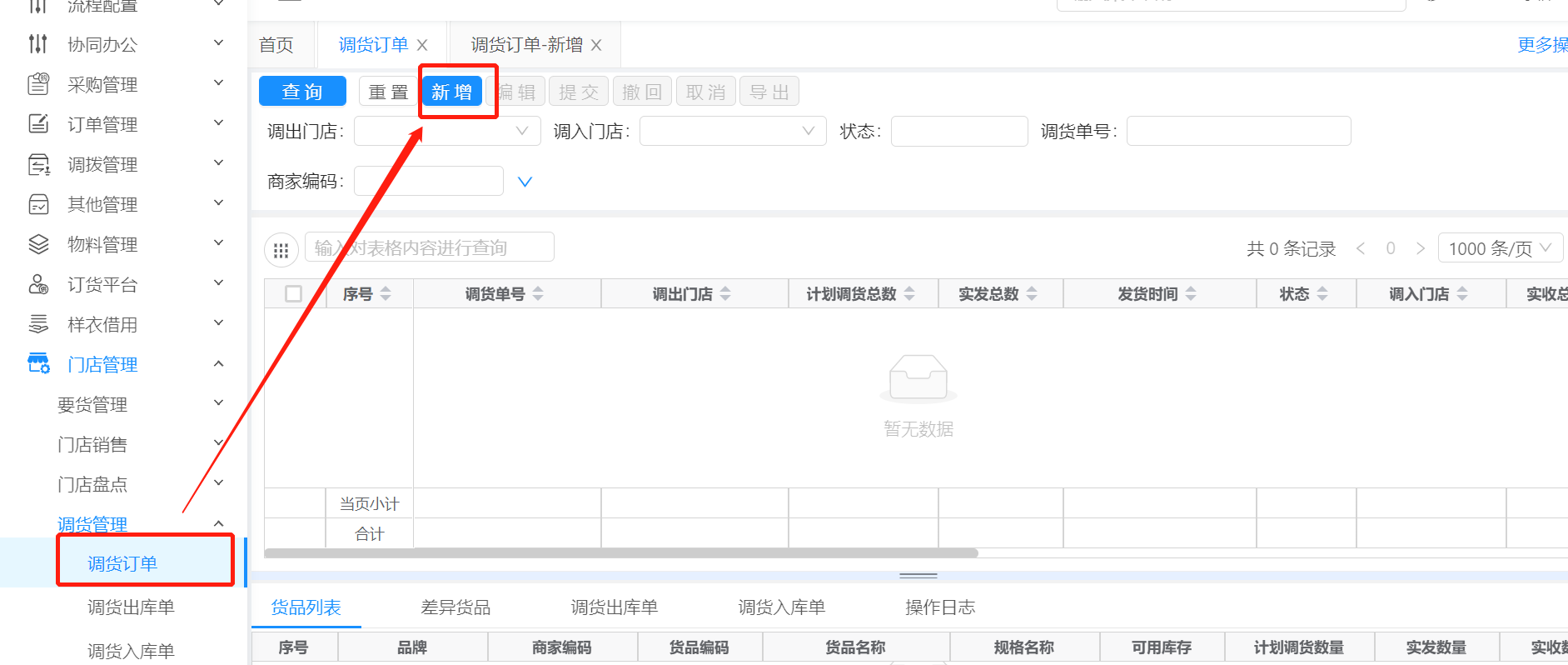Click the 门店管理 store icon
Screen dimensions: 1568x665
tap(38, 364)
